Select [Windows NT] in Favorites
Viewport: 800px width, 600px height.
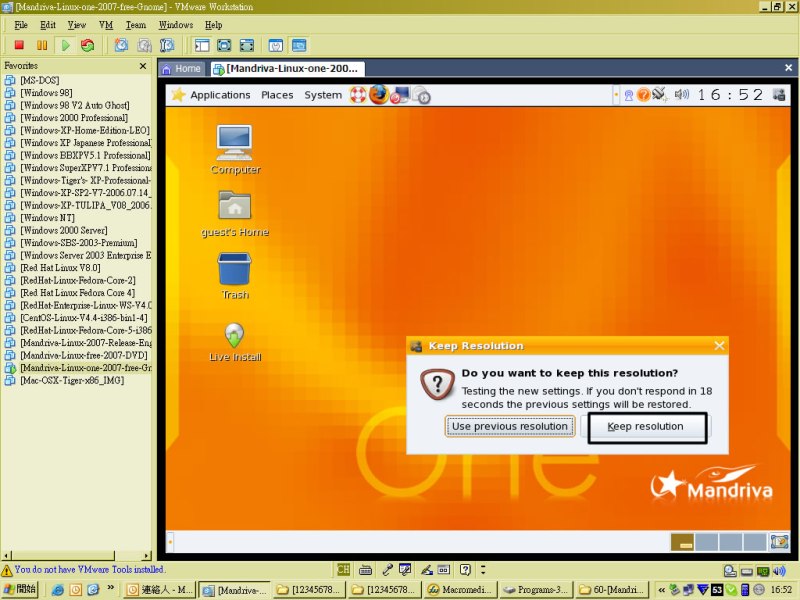pyautogui.click(x=47, y=218)
